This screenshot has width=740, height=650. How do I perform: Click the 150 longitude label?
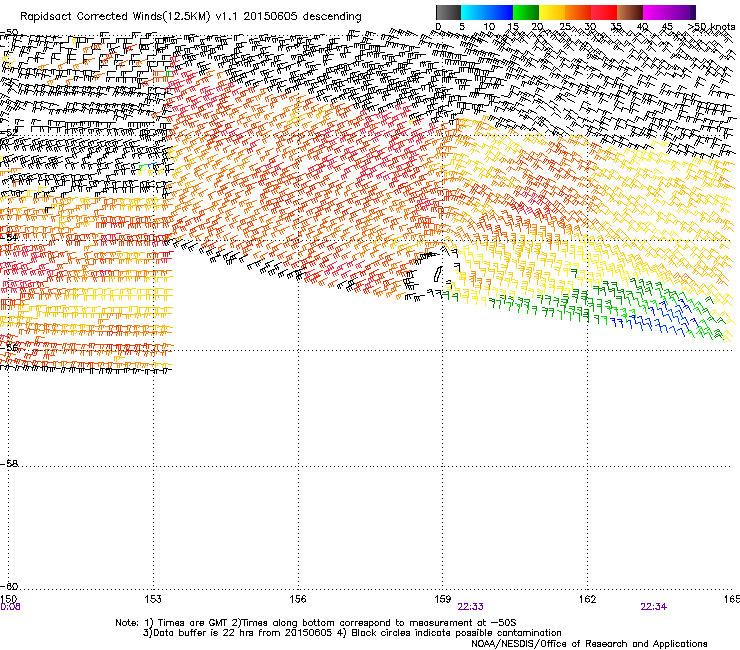[8, 599]
